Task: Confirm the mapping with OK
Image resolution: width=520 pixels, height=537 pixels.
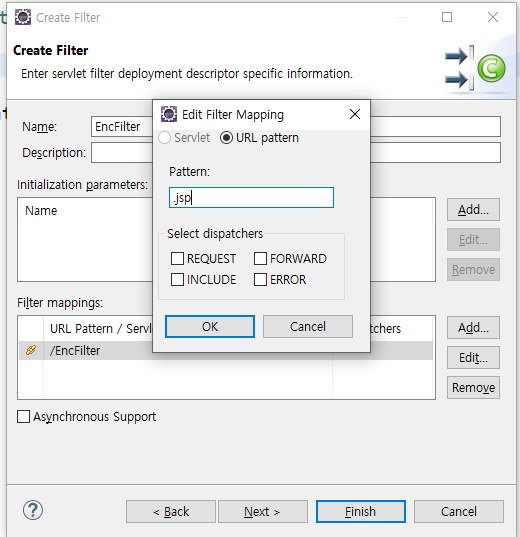Action: click(x=210, y=326)
